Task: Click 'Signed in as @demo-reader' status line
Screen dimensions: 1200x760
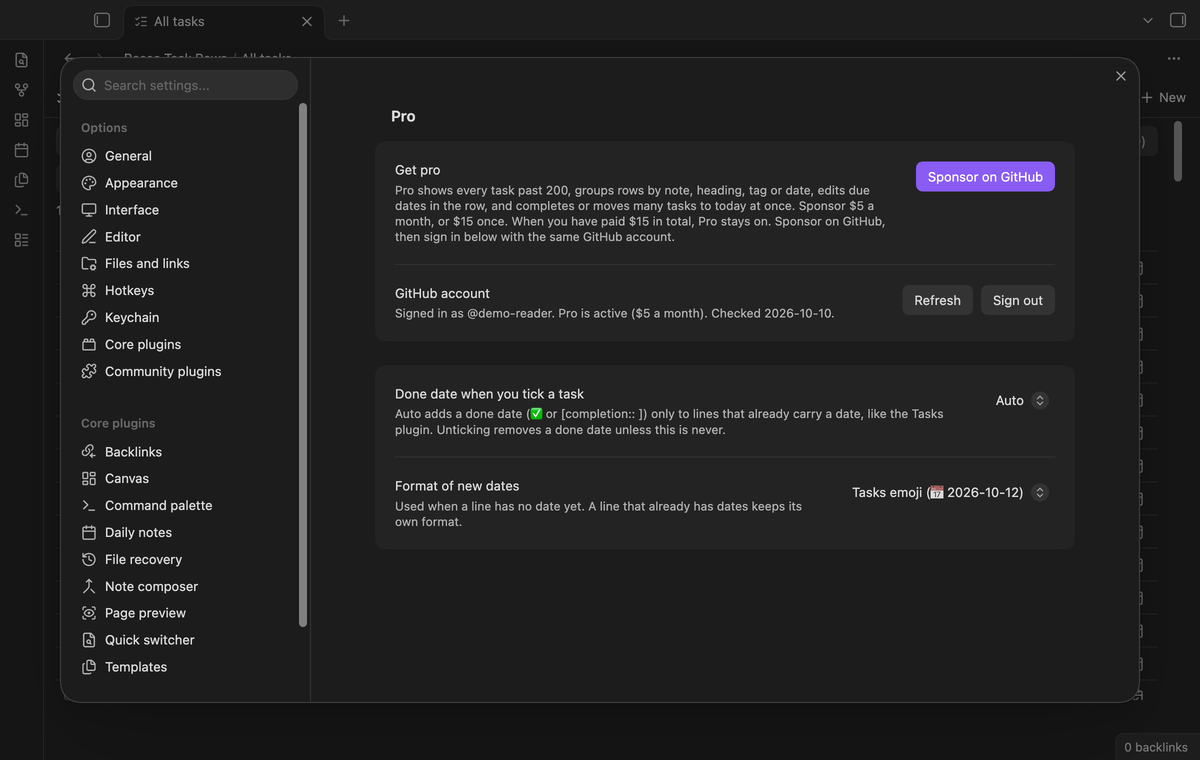Action: (x=614, y=313)
